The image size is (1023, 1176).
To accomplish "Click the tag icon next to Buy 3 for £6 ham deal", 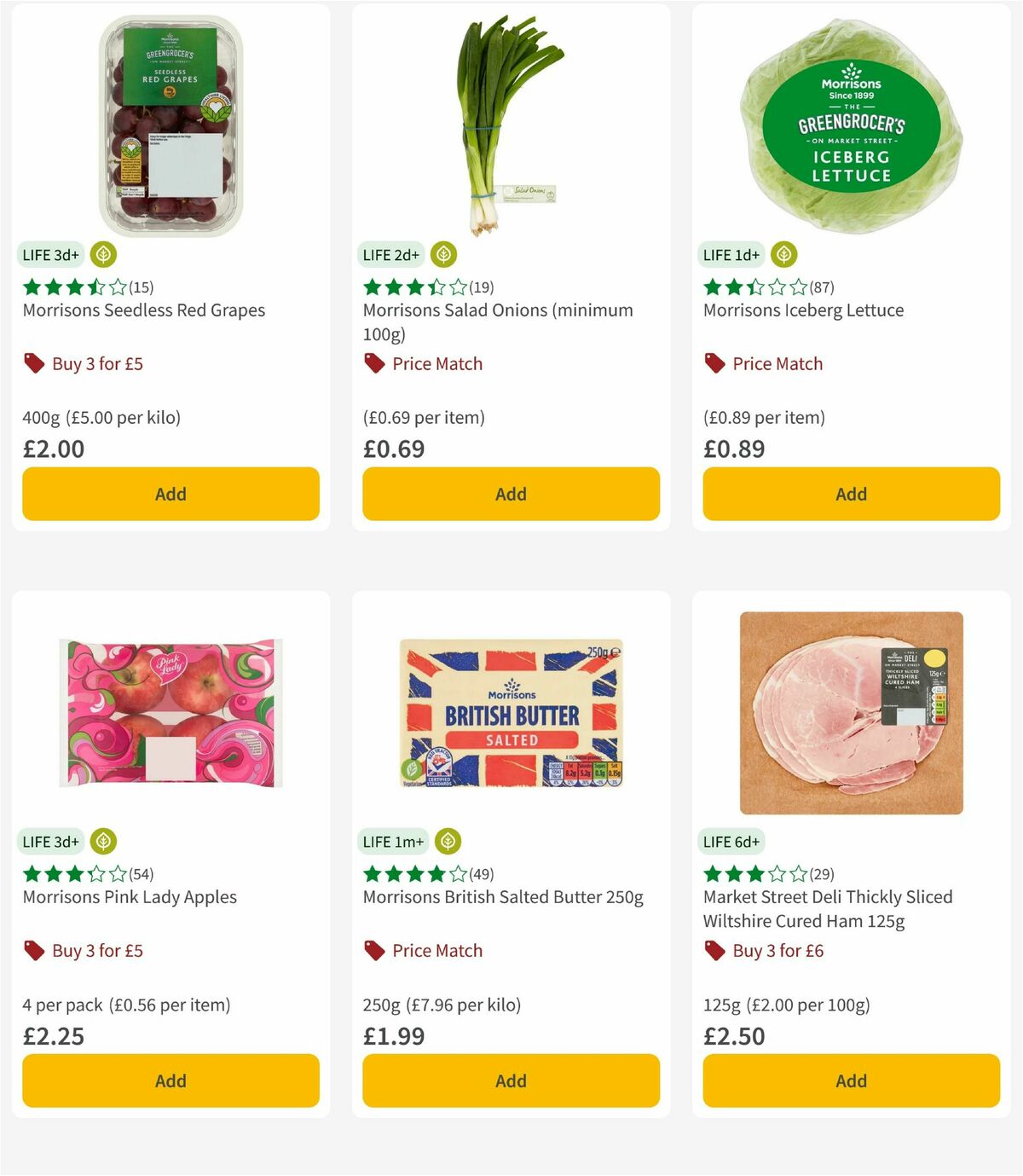I will [x=713, y=950].
